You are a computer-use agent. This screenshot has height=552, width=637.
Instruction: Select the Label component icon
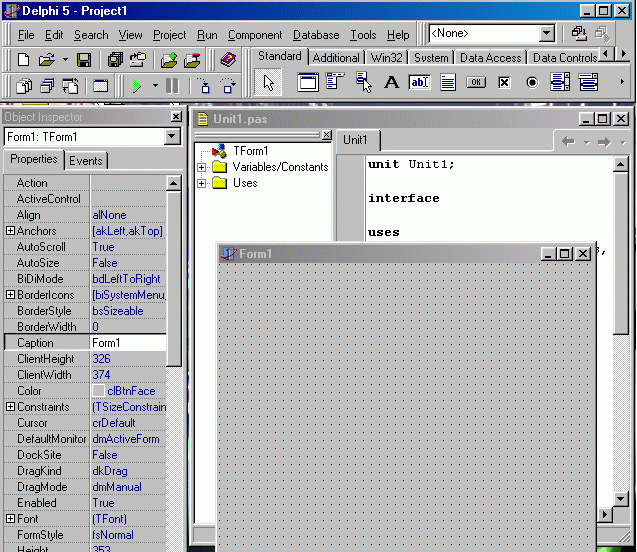tap(392, 82)
